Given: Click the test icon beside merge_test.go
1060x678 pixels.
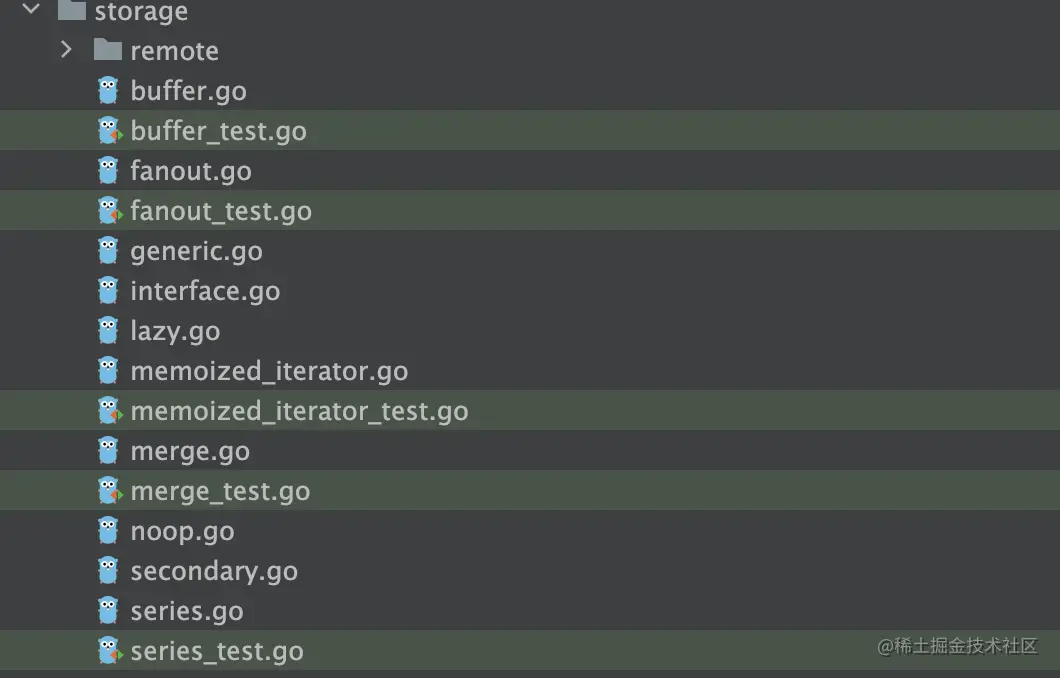Looking at the screenshot, I should tap(108, 491).
